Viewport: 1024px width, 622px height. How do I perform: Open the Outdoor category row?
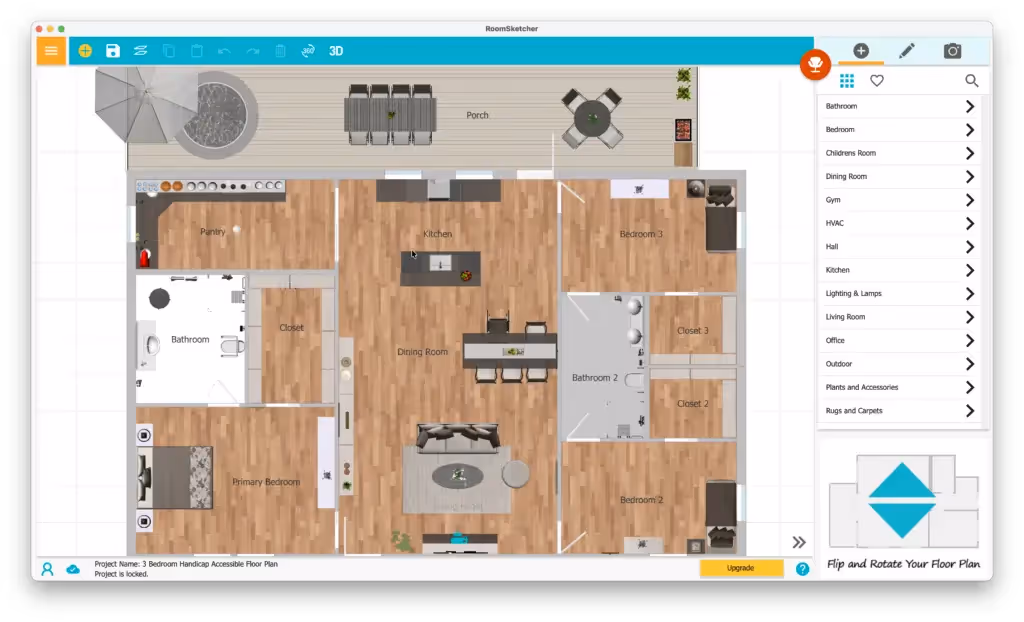900,364
